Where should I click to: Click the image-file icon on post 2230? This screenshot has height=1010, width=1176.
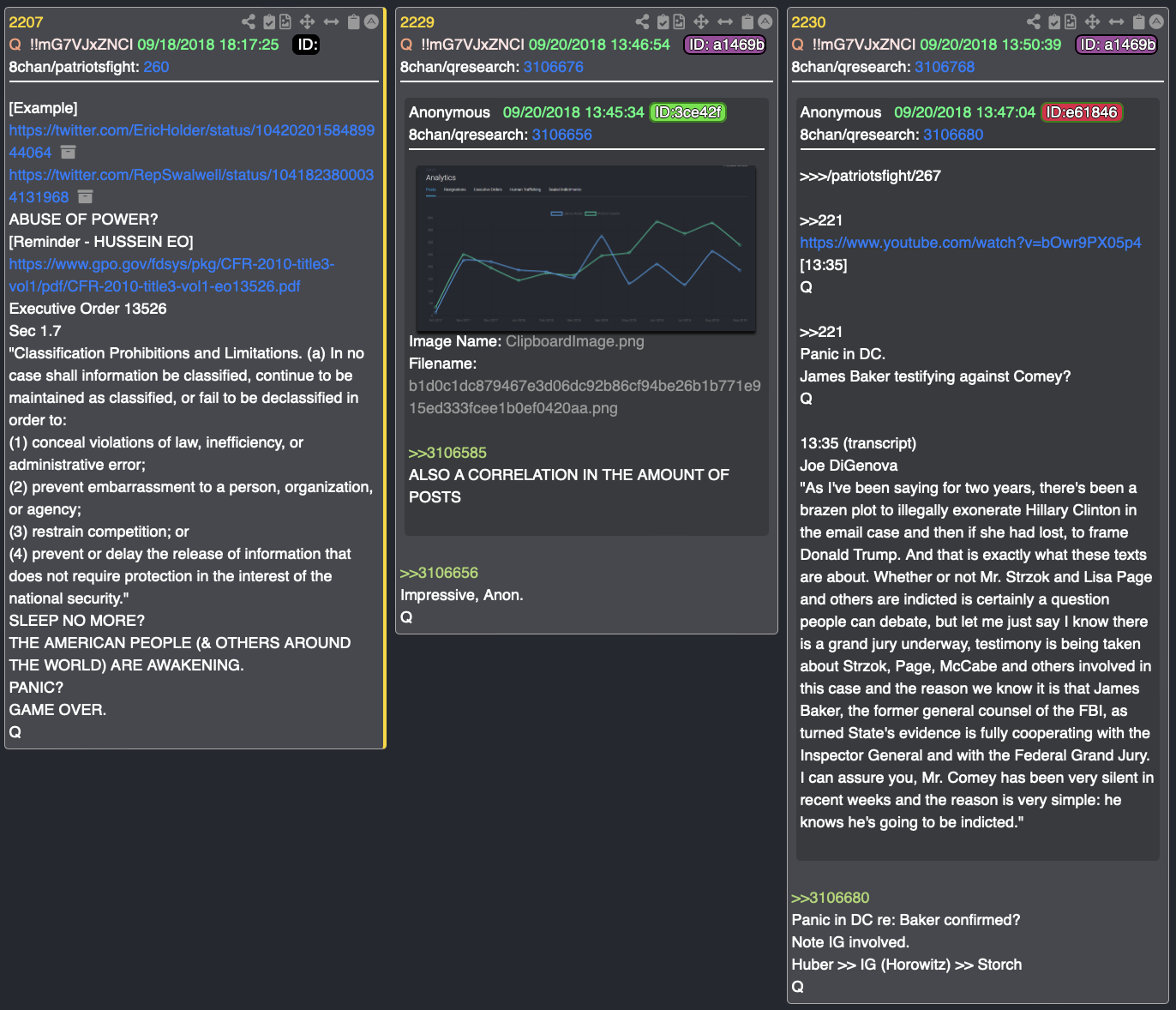coord(1071,22)
